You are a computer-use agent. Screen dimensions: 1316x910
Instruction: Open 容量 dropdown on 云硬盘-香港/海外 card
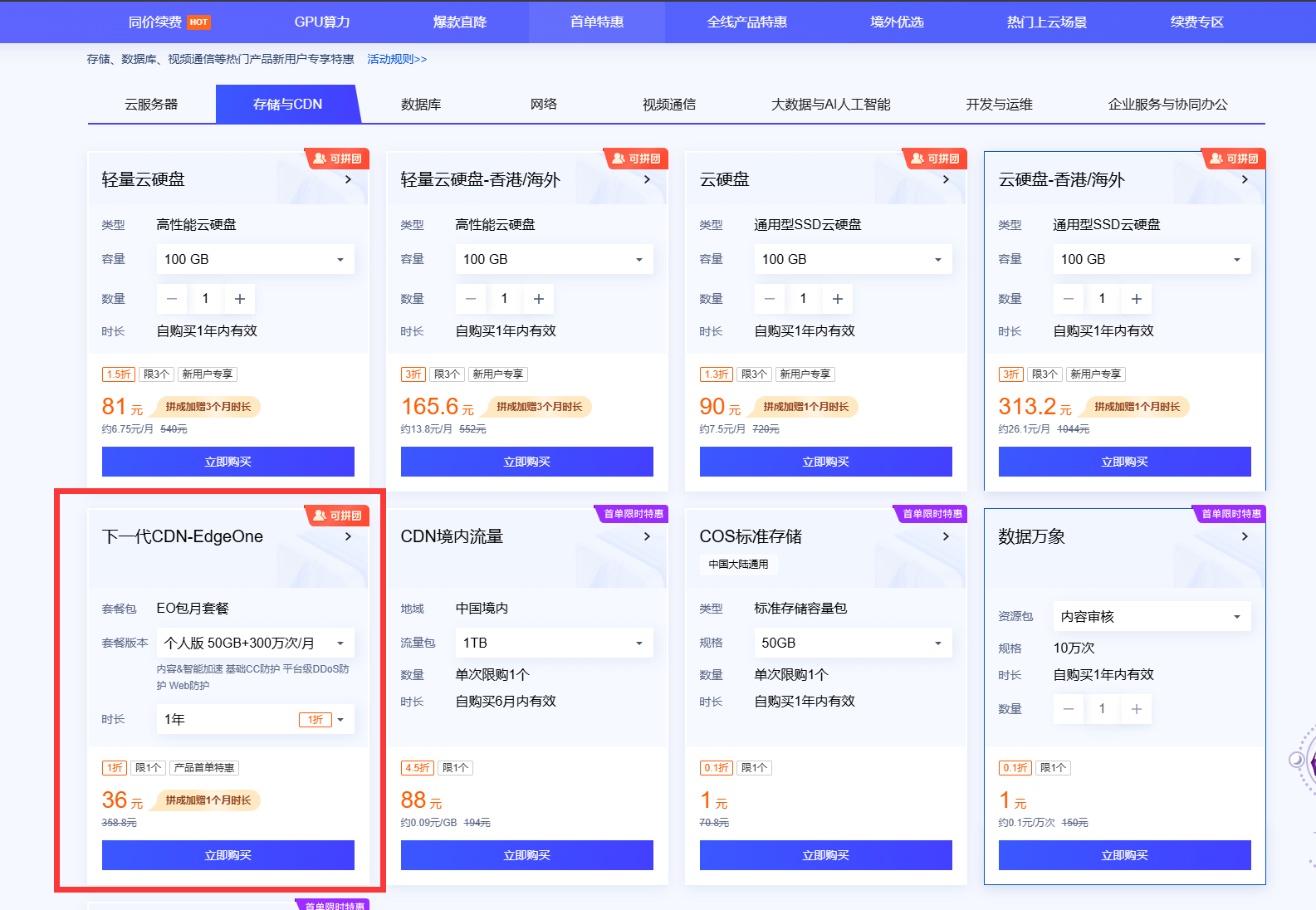coord(1152,259)
